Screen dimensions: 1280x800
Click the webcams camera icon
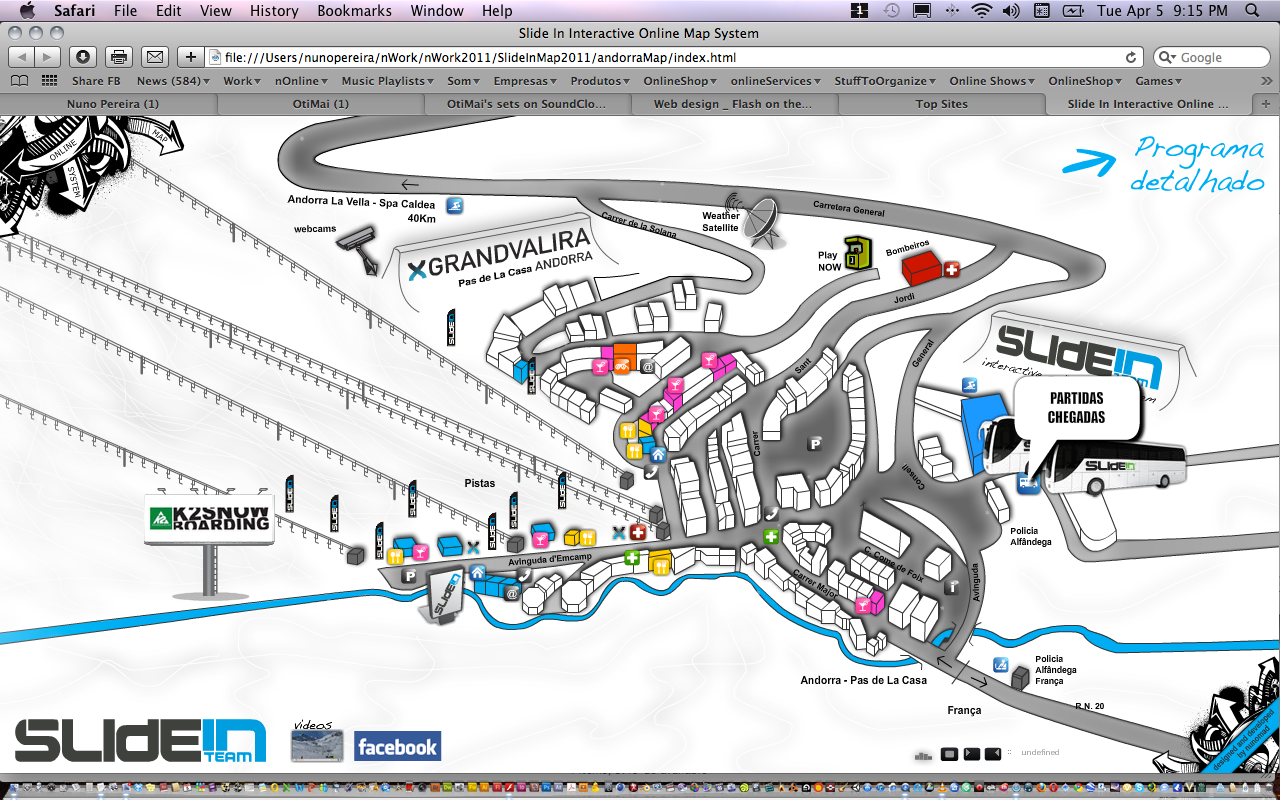pos(360,248)
